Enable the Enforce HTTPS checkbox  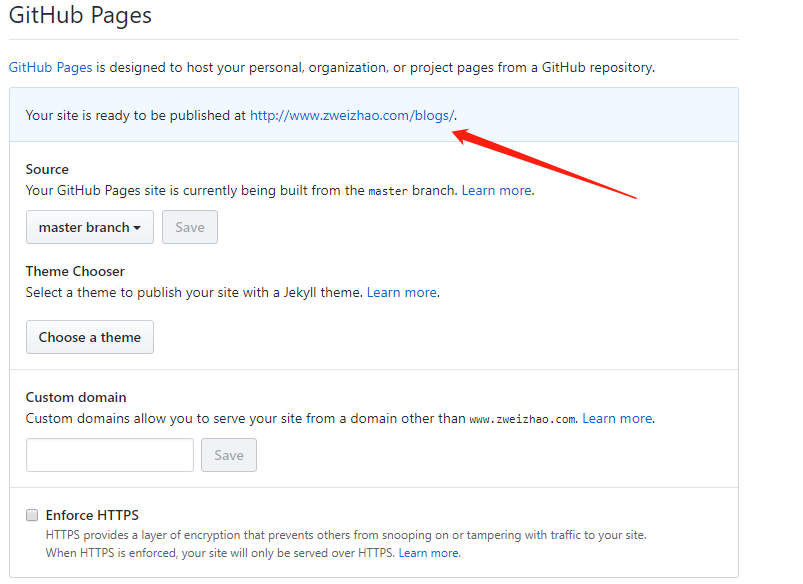point(33,515)
